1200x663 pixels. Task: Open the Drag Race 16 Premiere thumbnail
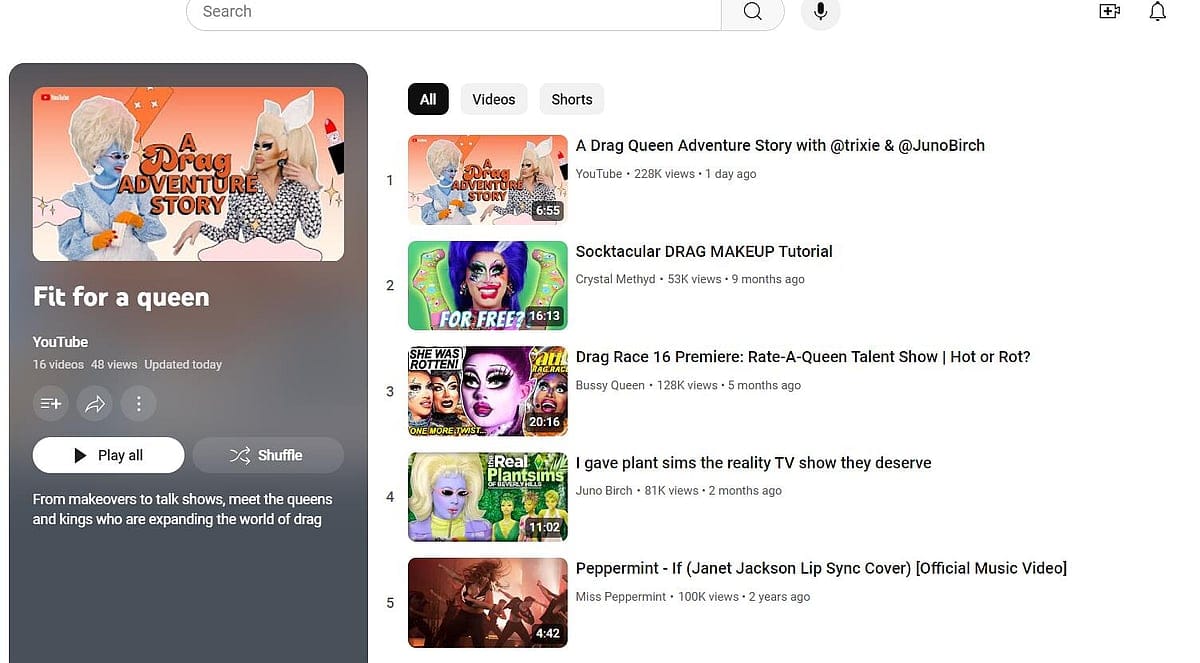point(488,391)
